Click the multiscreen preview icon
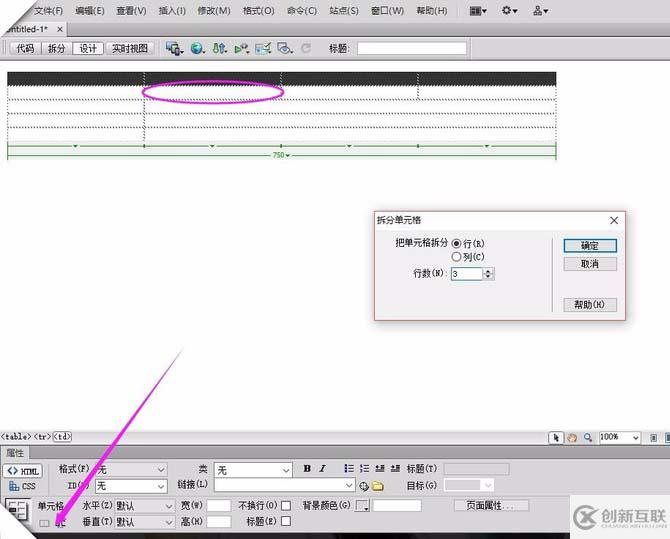The image size is (670, 539). (174, 48)
